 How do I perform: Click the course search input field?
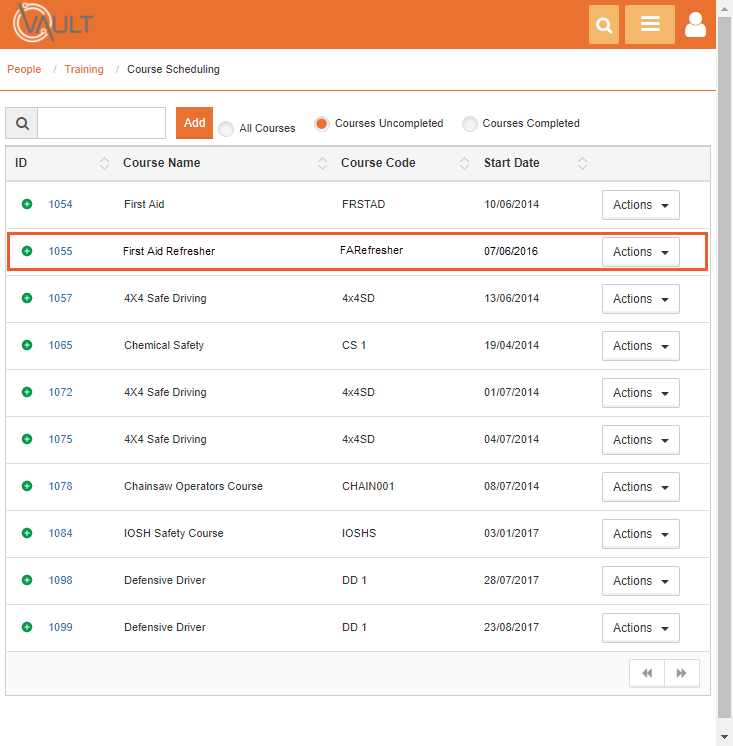click(x=101, y=123)
